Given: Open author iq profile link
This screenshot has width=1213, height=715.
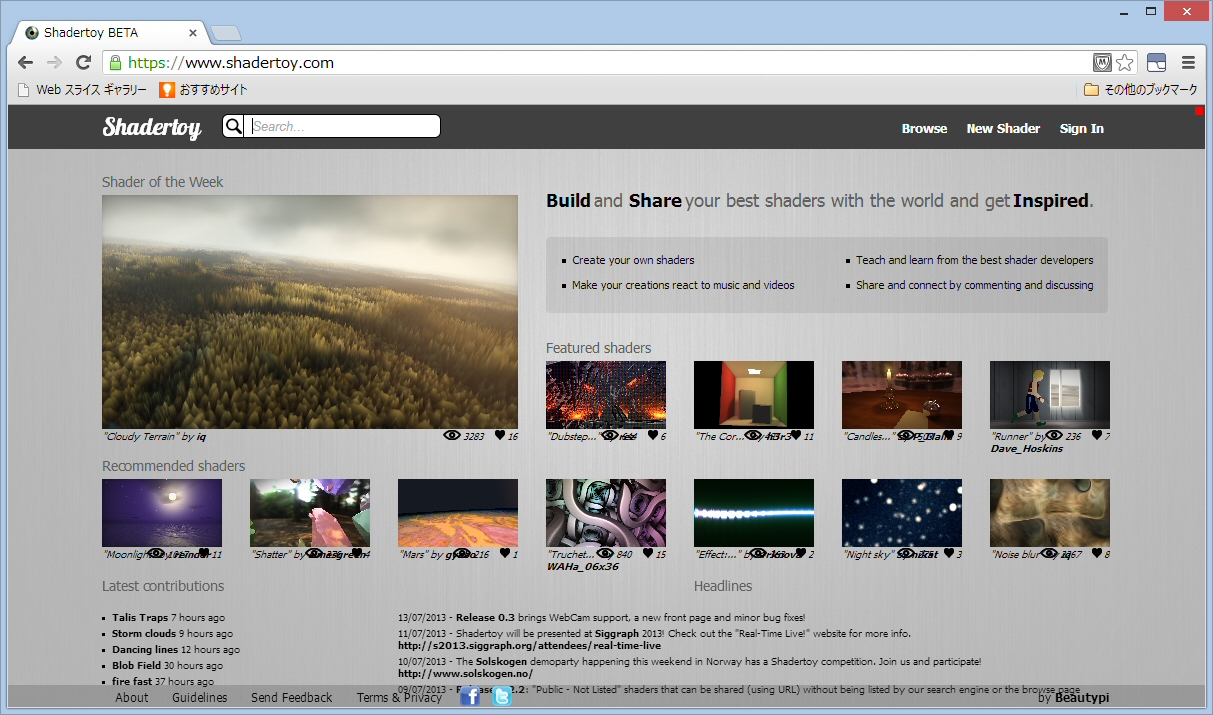Looking at the screenshot, I should click(201, 437).
